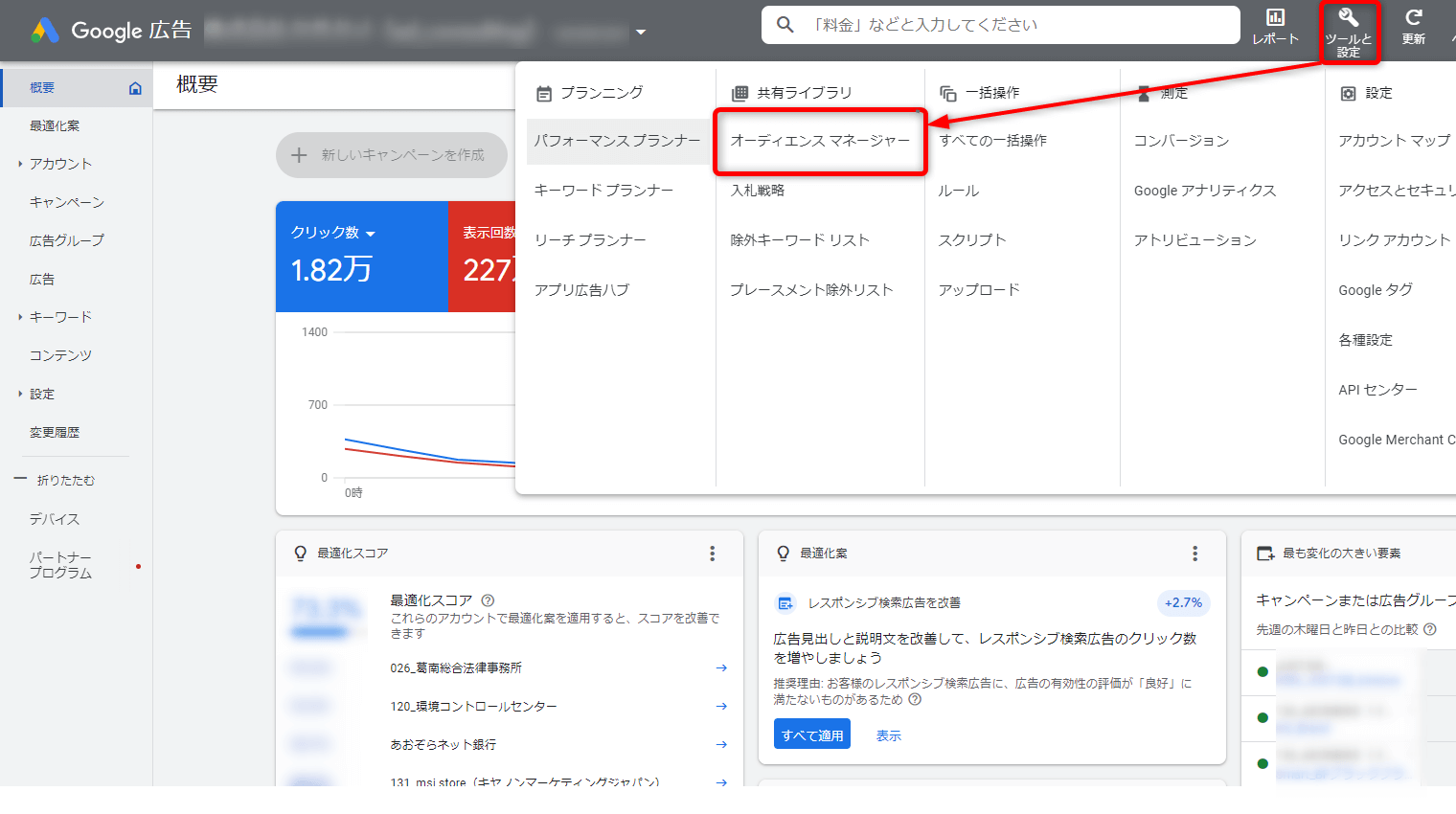
Task: Click the lightbulb icon on 最適化案 card
Action: [x=784, y=554]
